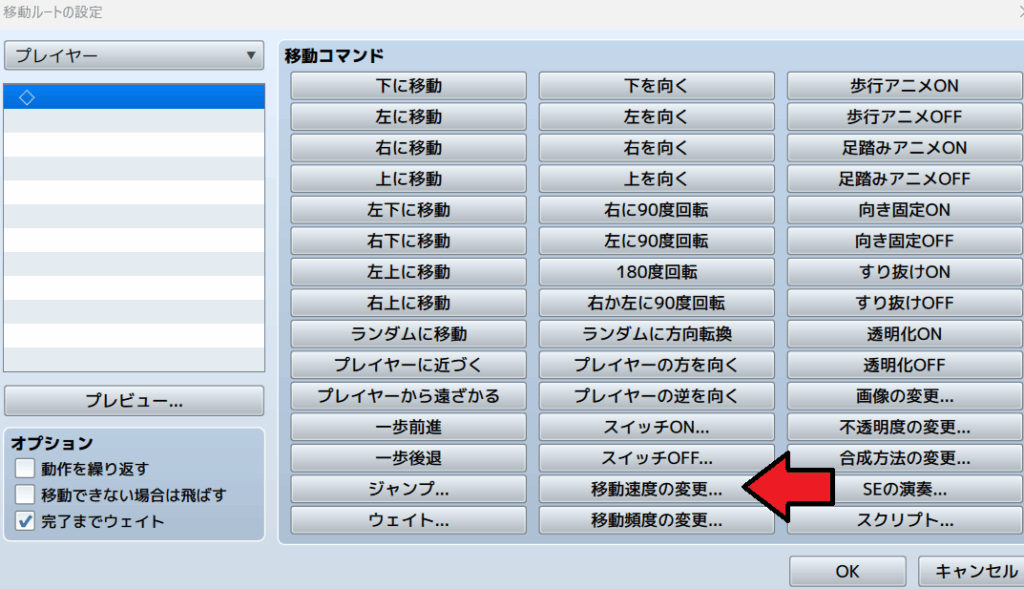Open 画像の変更... dialog
Viewport: 1024px width, 589px height.
click(x=905, y=396)
